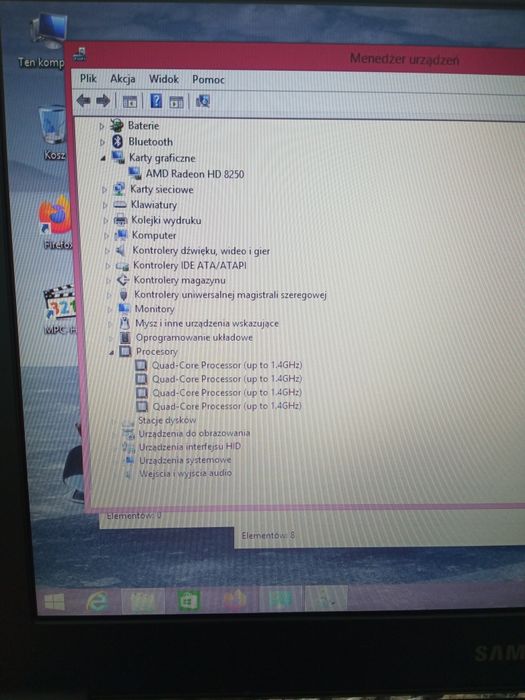Click the Oprogramowanie układowe firmware icon

pyautogui.click(x=125, y=337)
